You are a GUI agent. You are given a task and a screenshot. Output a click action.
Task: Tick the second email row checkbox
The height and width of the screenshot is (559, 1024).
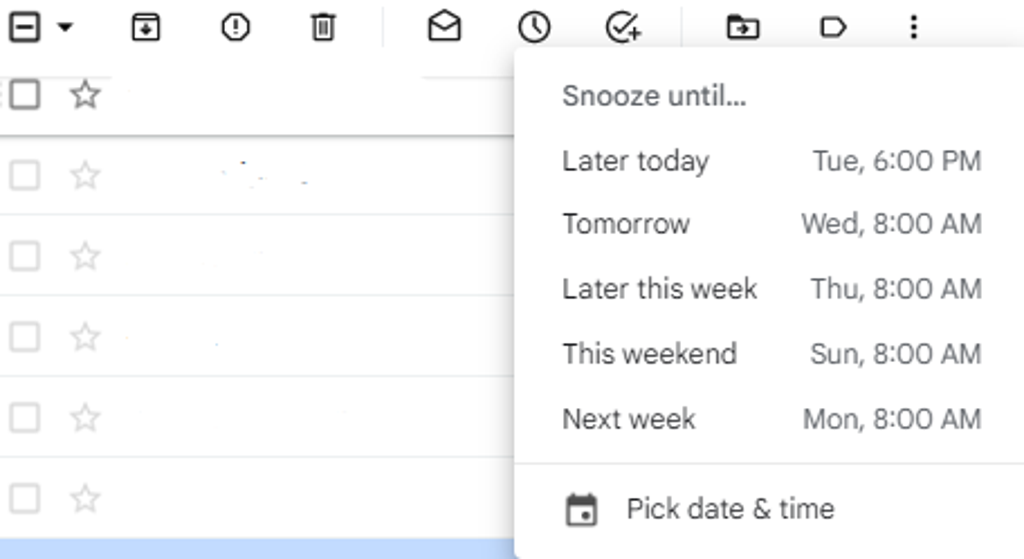point(25,176)
